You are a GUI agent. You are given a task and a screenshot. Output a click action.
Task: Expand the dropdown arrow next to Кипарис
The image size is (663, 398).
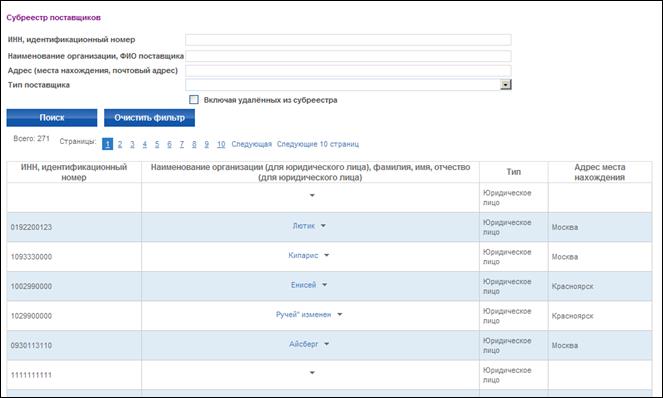[326, 255]
